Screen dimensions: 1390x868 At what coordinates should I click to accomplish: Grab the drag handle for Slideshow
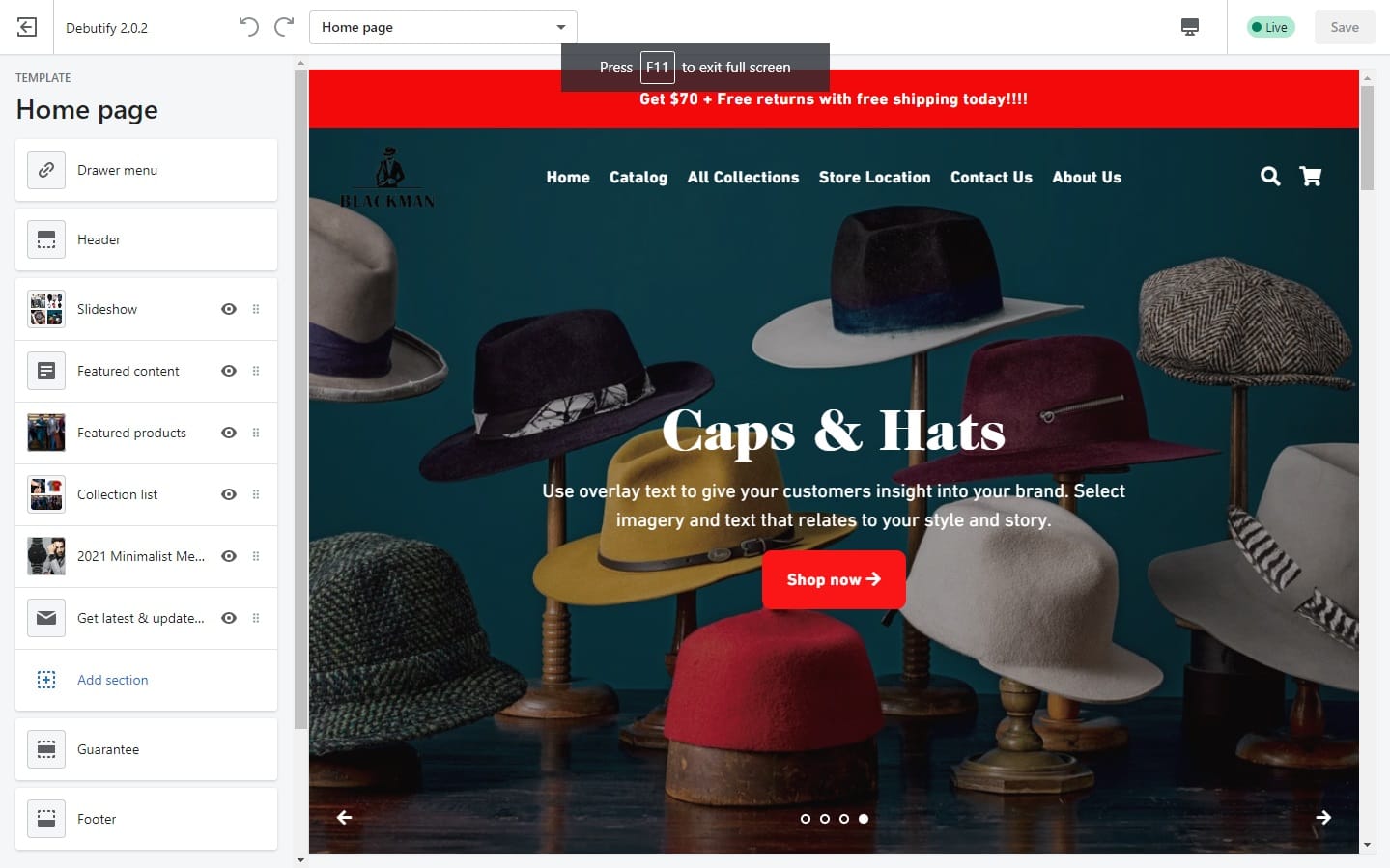coord(256,309)
